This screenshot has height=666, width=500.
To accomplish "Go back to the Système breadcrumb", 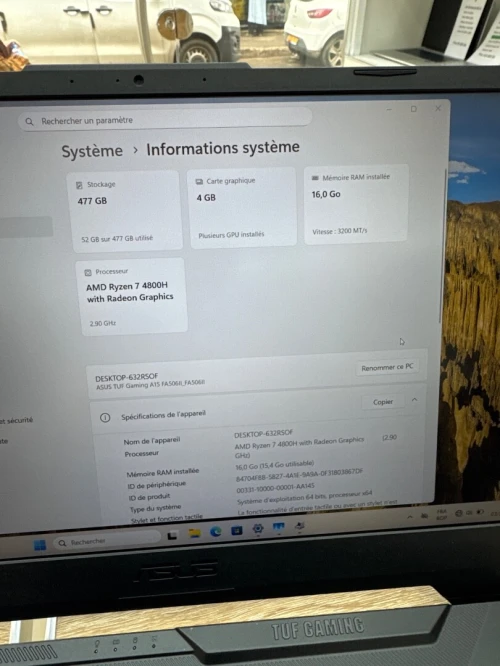I will (92, 151).
